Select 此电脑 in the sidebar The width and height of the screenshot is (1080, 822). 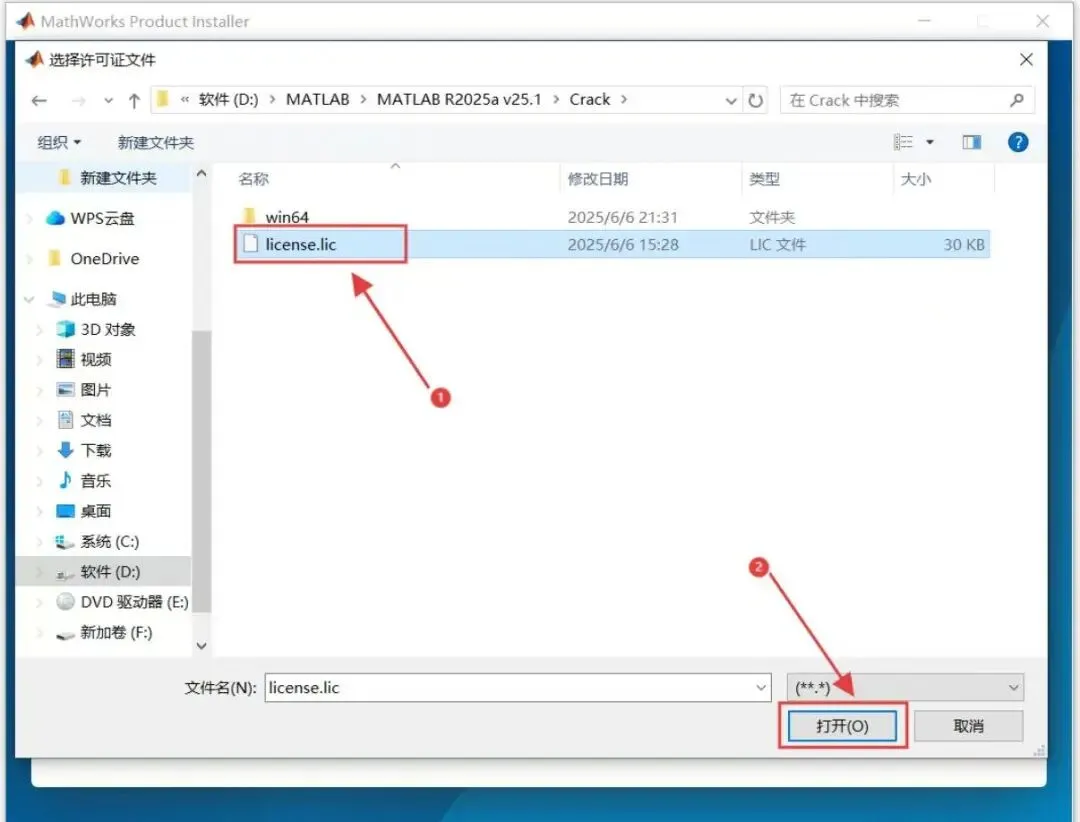point(93,299)
